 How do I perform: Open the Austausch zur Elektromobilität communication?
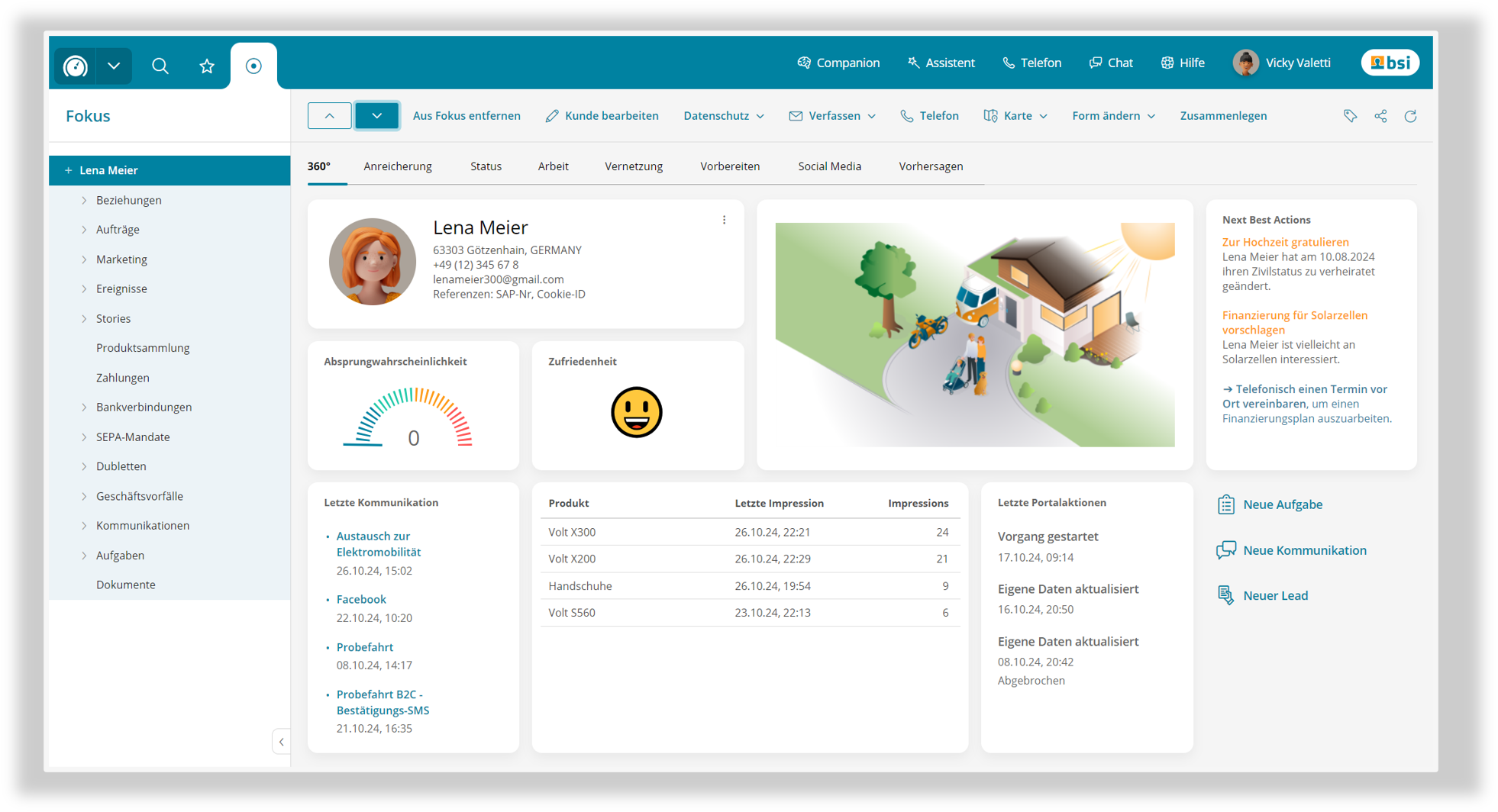(x=373, y=543)
